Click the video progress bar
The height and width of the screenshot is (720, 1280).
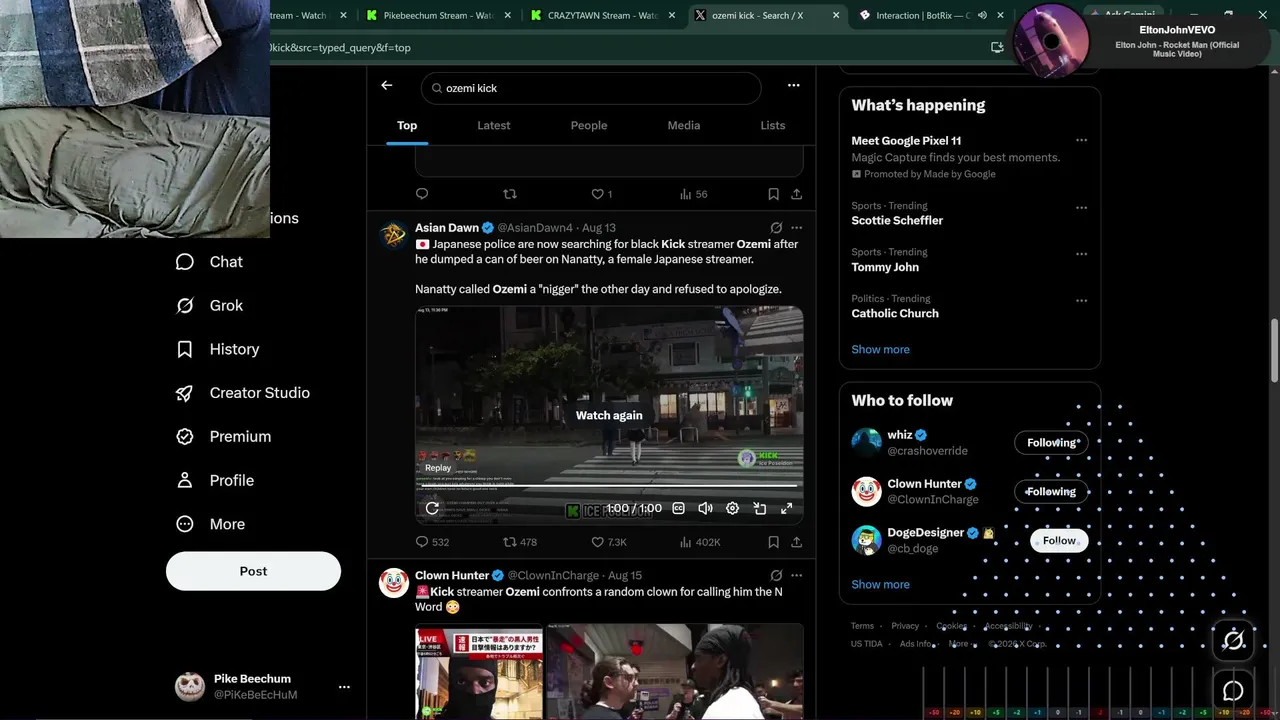[x=609, y=486]
